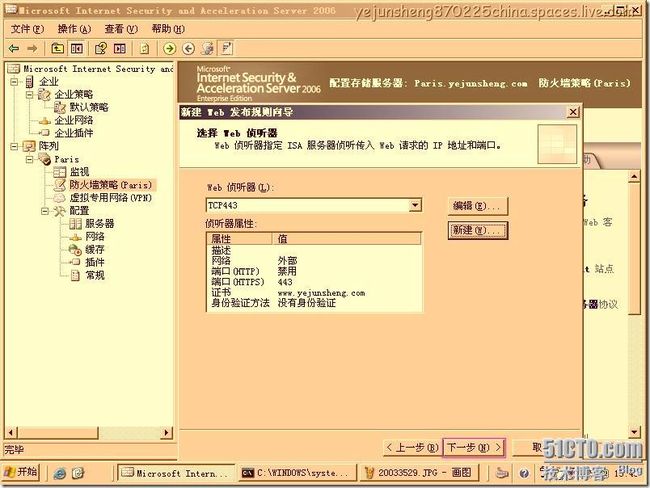
Task: Select the 证书 www.yejunsheng.com row
Action: pyautogui.click(x=314, y=293)
